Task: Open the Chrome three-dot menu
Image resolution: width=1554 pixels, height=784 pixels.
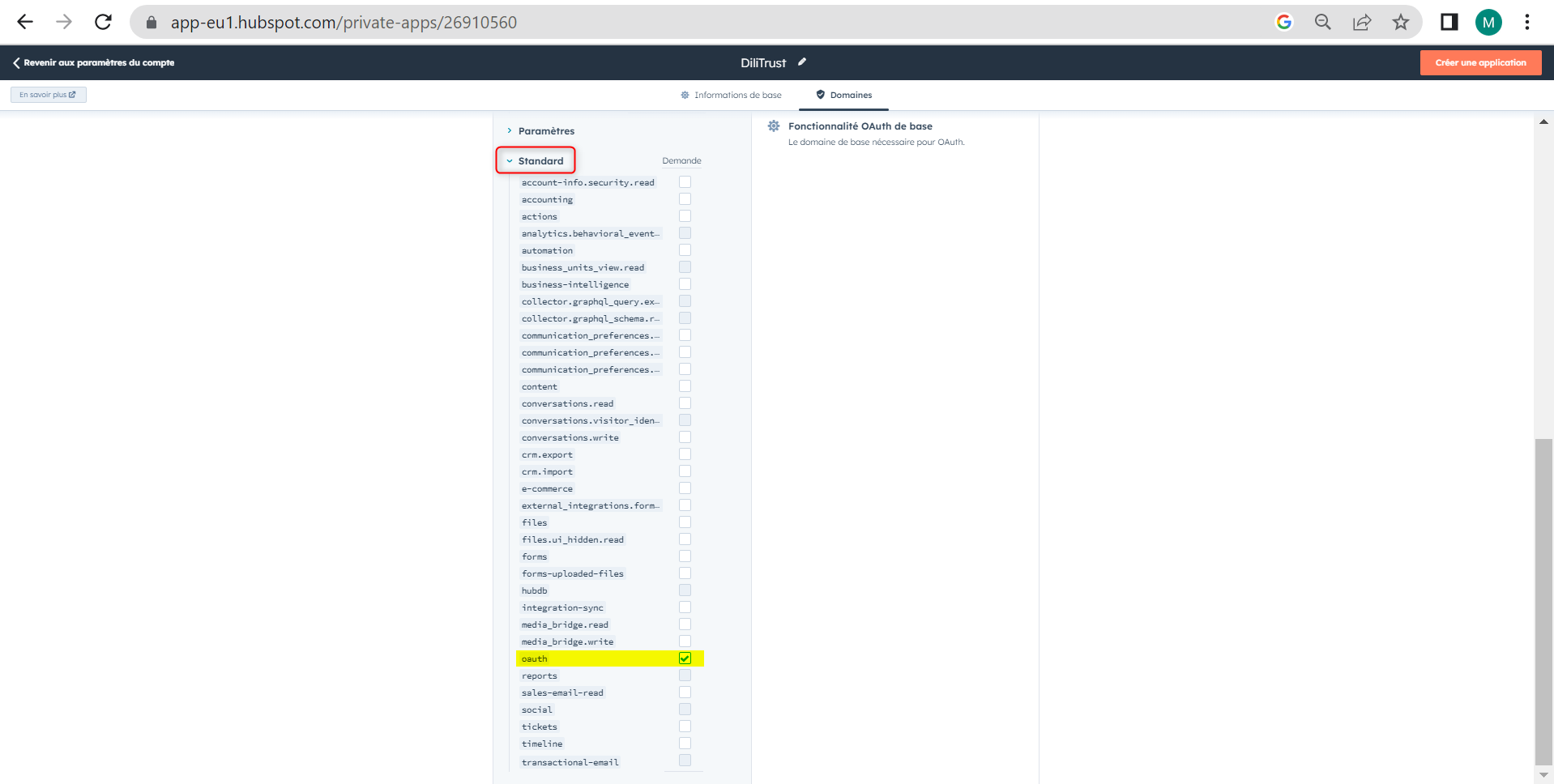Action: (1527, 22)
